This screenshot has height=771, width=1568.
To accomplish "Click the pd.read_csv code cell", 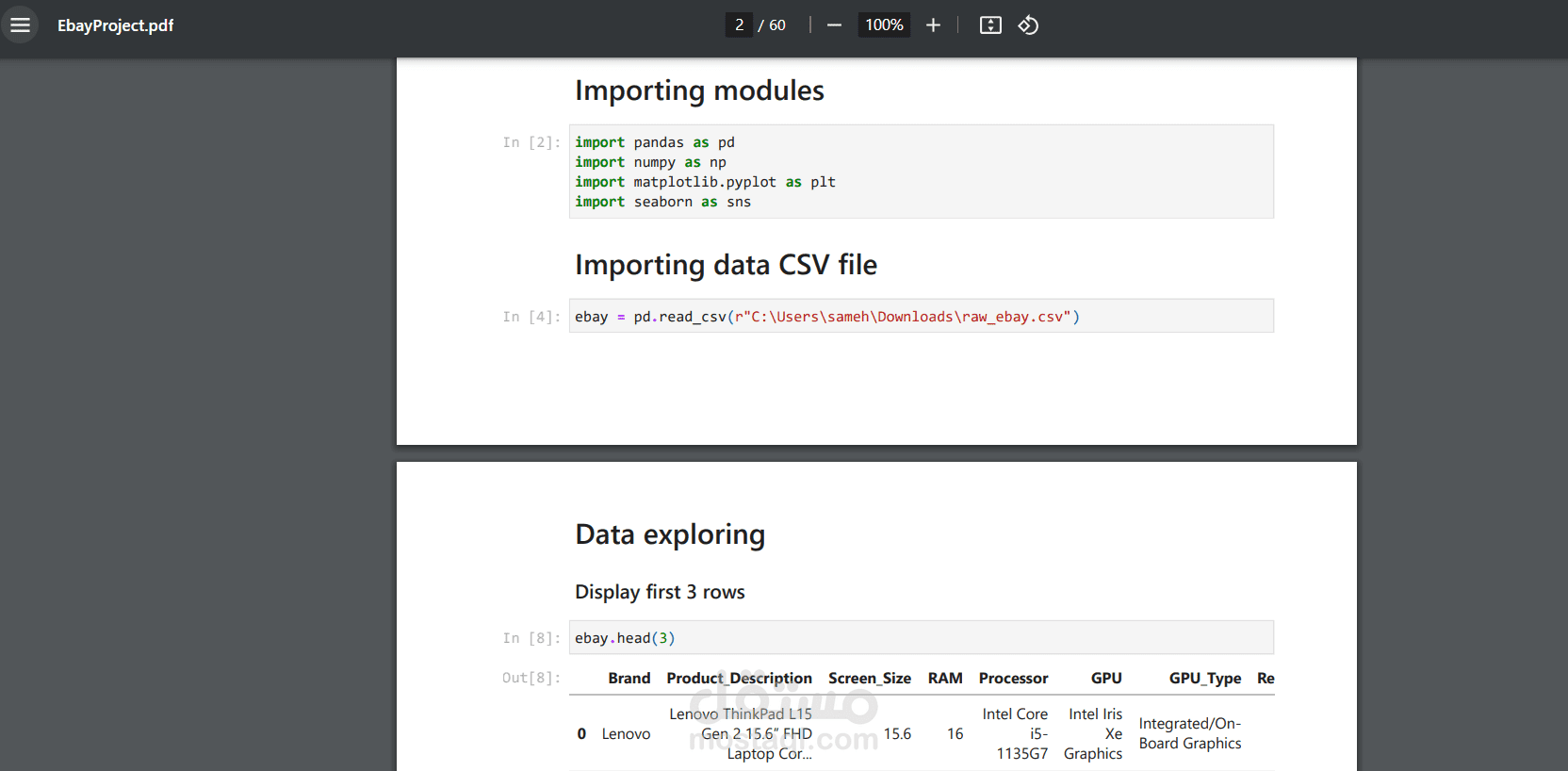I will tap(826, 317).
